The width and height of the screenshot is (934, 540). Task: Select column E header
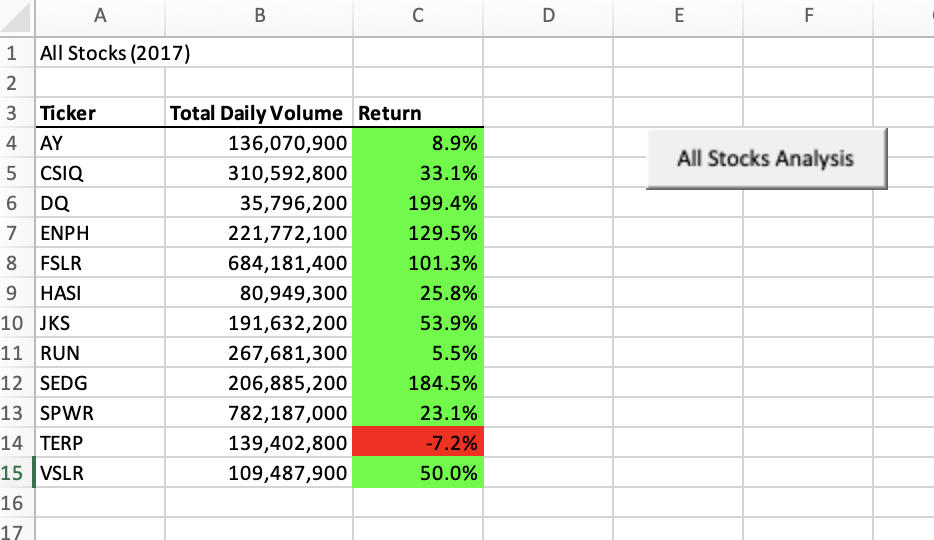[678, 16]
